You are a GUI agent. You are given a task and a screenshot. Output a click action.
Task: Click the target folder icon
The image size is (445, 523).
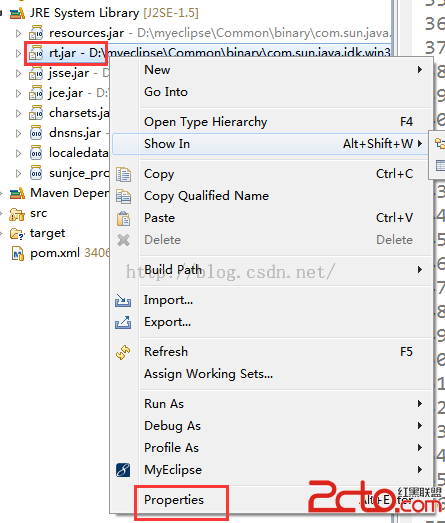pos(17,233)
